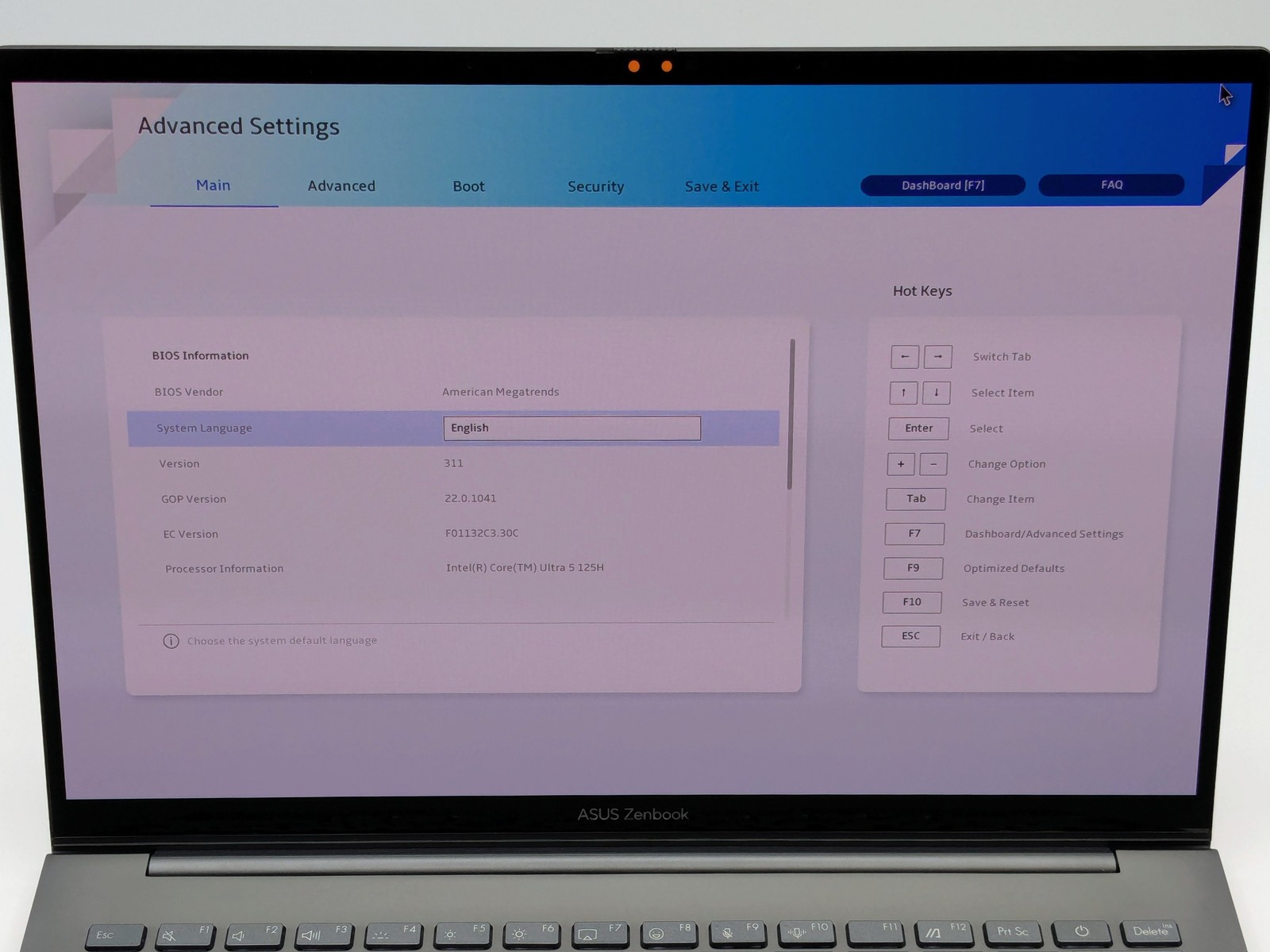Click the Dashboard/Advanced Settings hint text
Image resolution: width=1270 pixels, height=952 pixels.
coord(1044,534)
